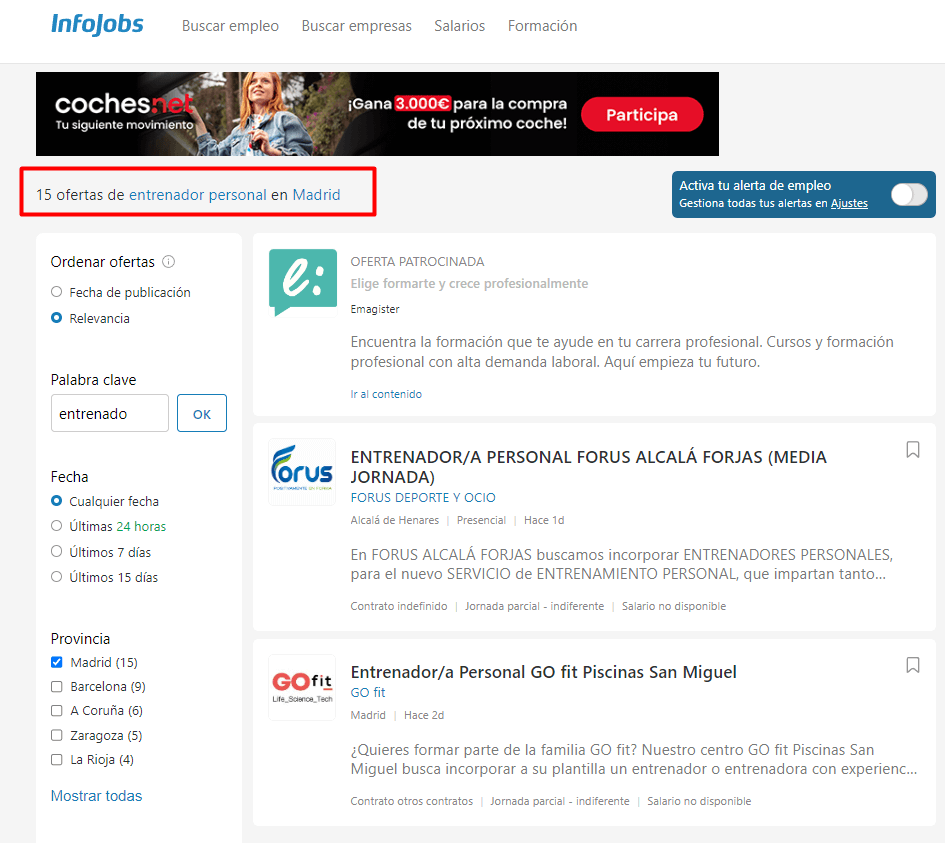Viewport: 945px width, 843px height.
Task: Click 'OFERTA PATROCINADA' label
Action: point(417,262)
